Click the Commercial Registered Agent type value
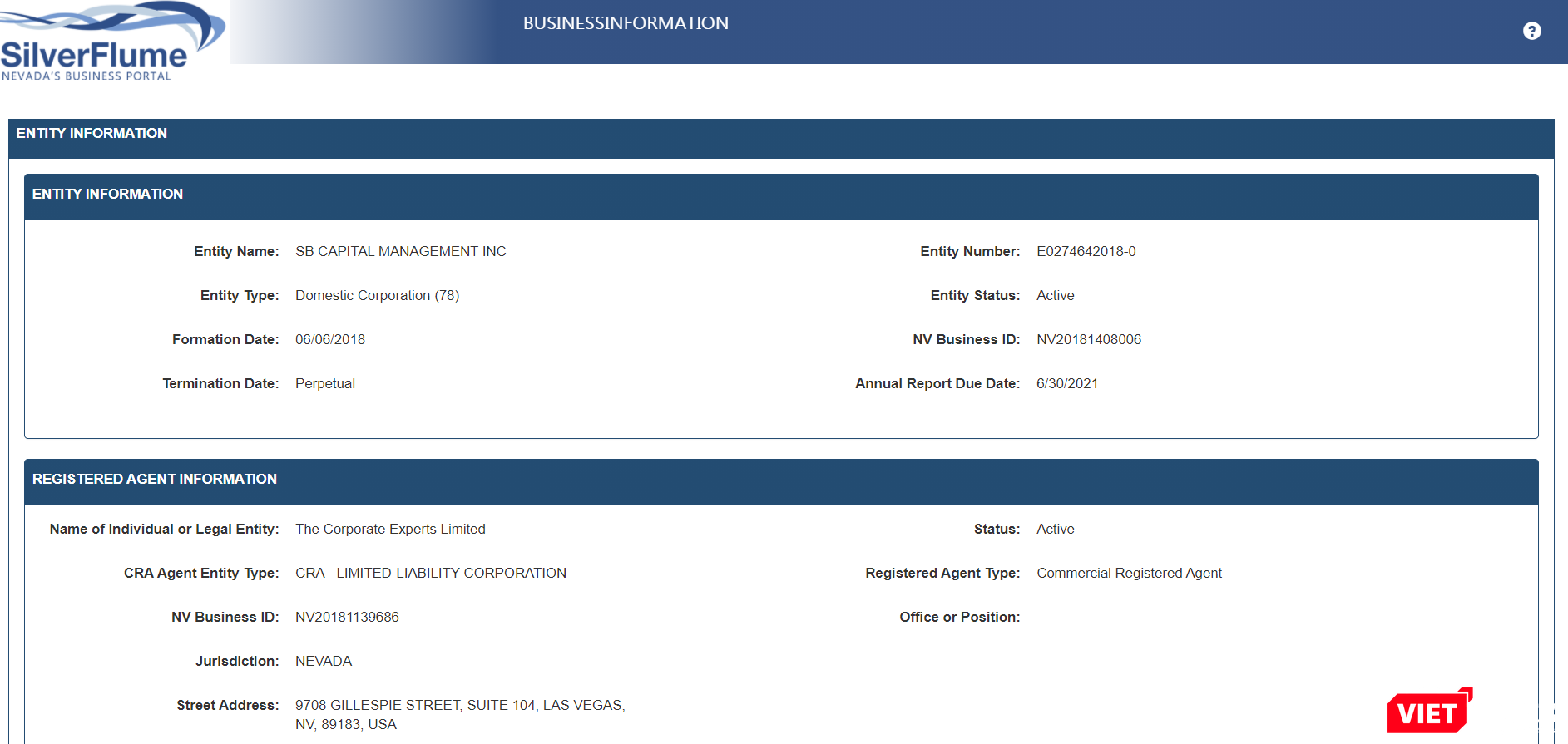Image resolution: width=1568 pixels, height=744 pixels. (x=1129, y=573)
